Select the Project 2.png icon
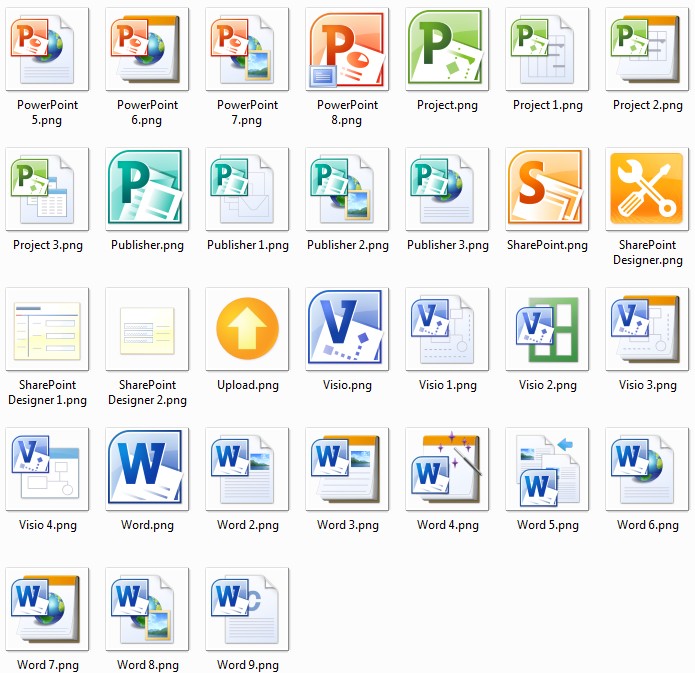Screen dimensions: 695x673 tap(647, 49)
